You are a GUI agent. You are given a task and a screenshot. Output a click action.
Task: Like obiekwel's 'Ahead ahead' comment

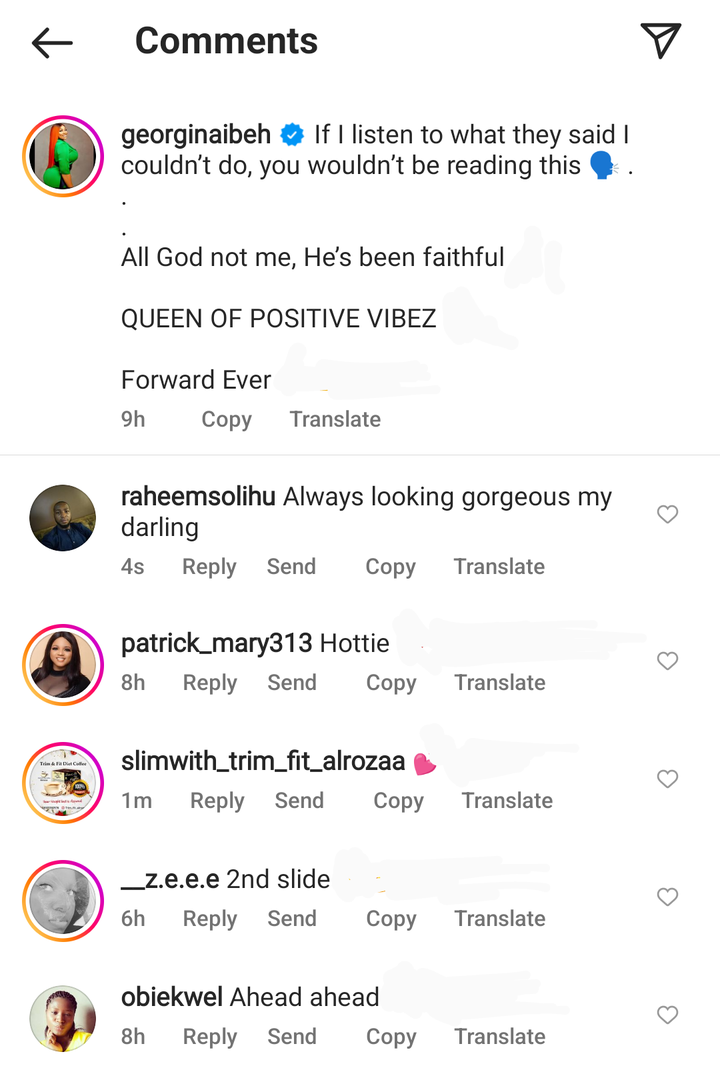[x=667, y=1015]
